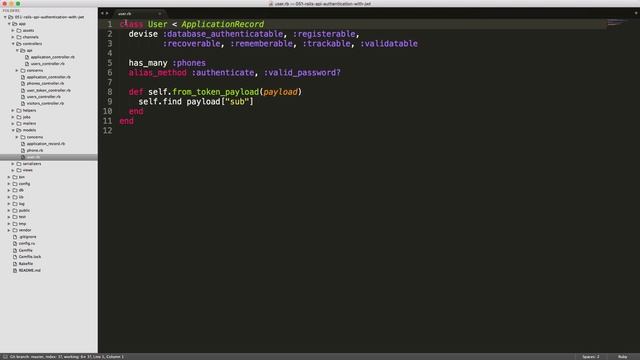This screenshot has width=640, height=360.
Task: Click file icon of phone.rb
Action: (x=23, y=150)
